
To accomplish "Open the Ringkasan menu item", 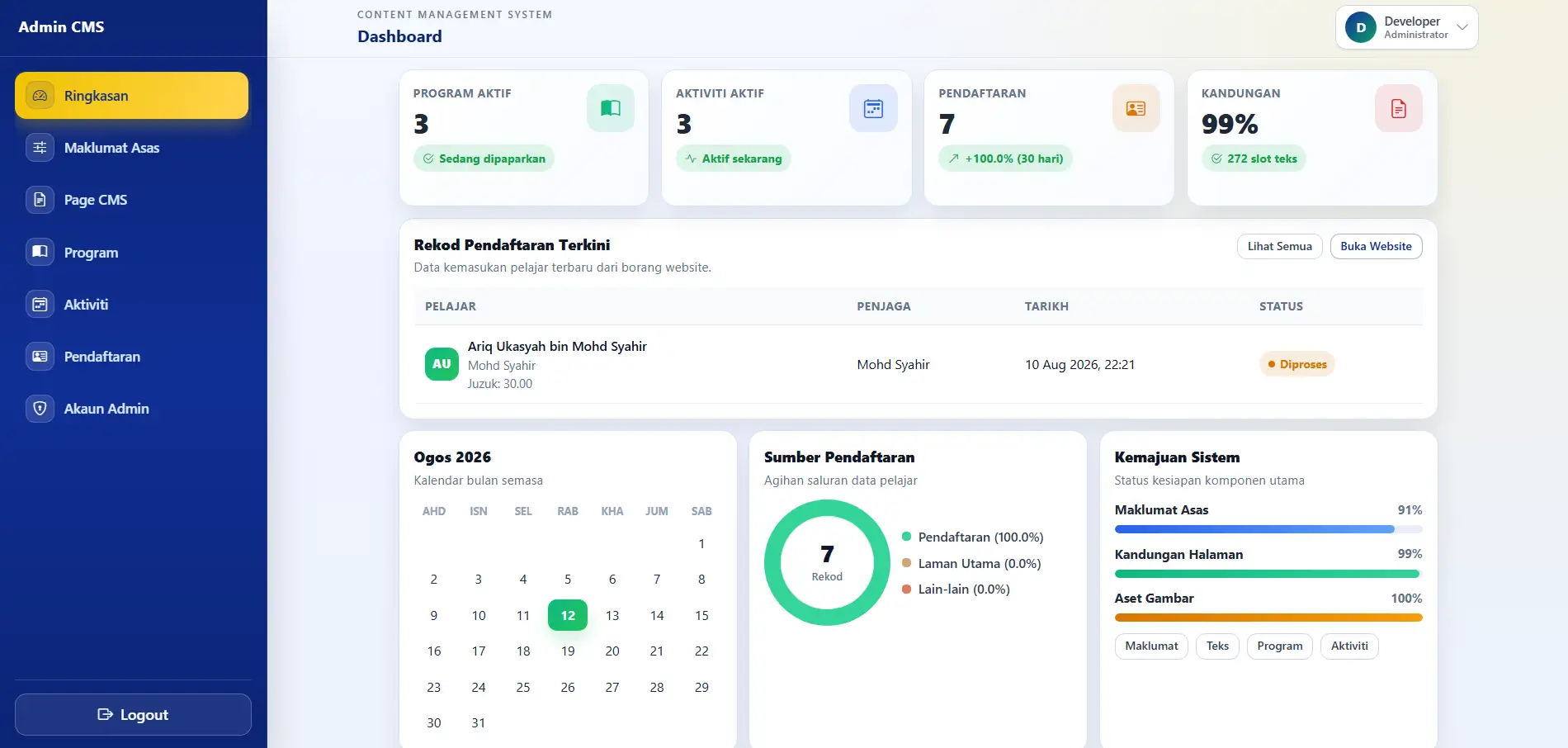I will [131, 96].
